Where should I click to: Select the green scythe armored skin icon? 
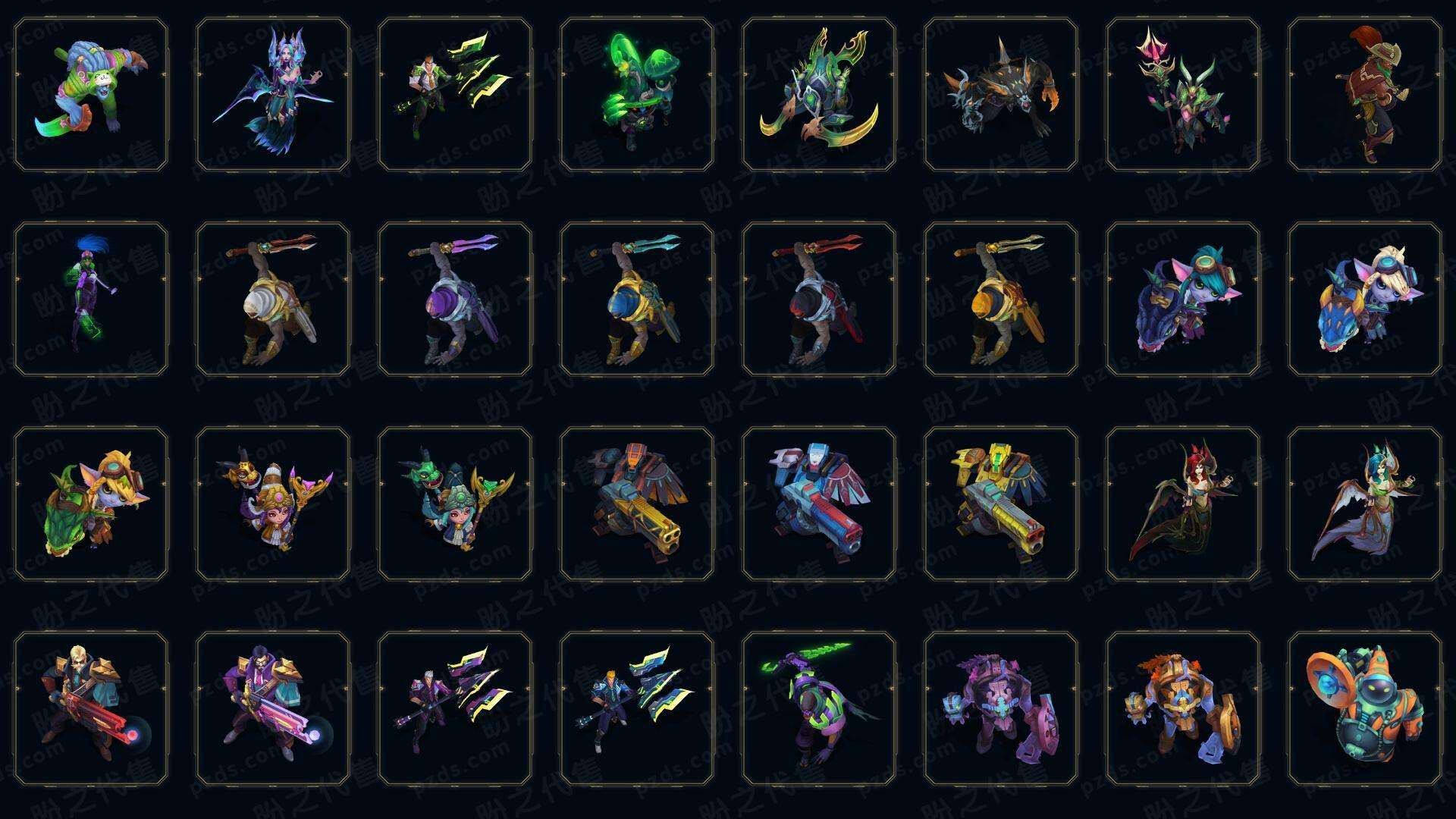(x=819, y=95)
